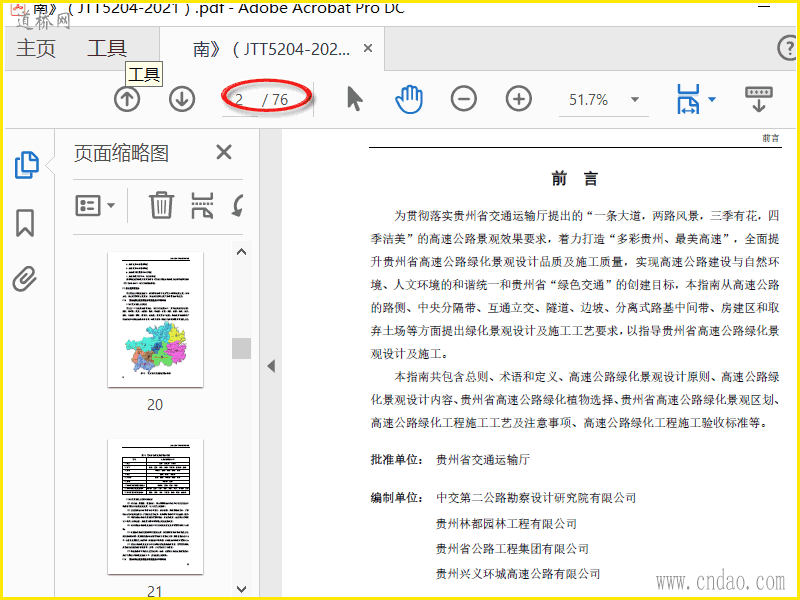
Task: Click 贵州省交通运输厅 text
Action: click(483, 460)
